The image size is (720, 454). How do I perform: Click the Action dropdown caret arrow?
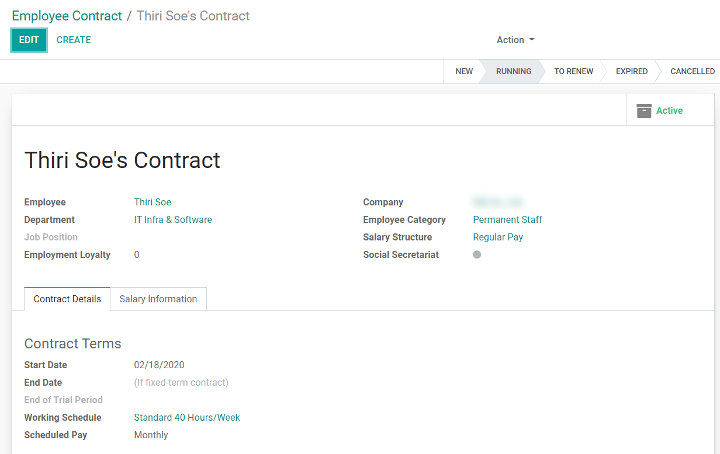[532, 39]
